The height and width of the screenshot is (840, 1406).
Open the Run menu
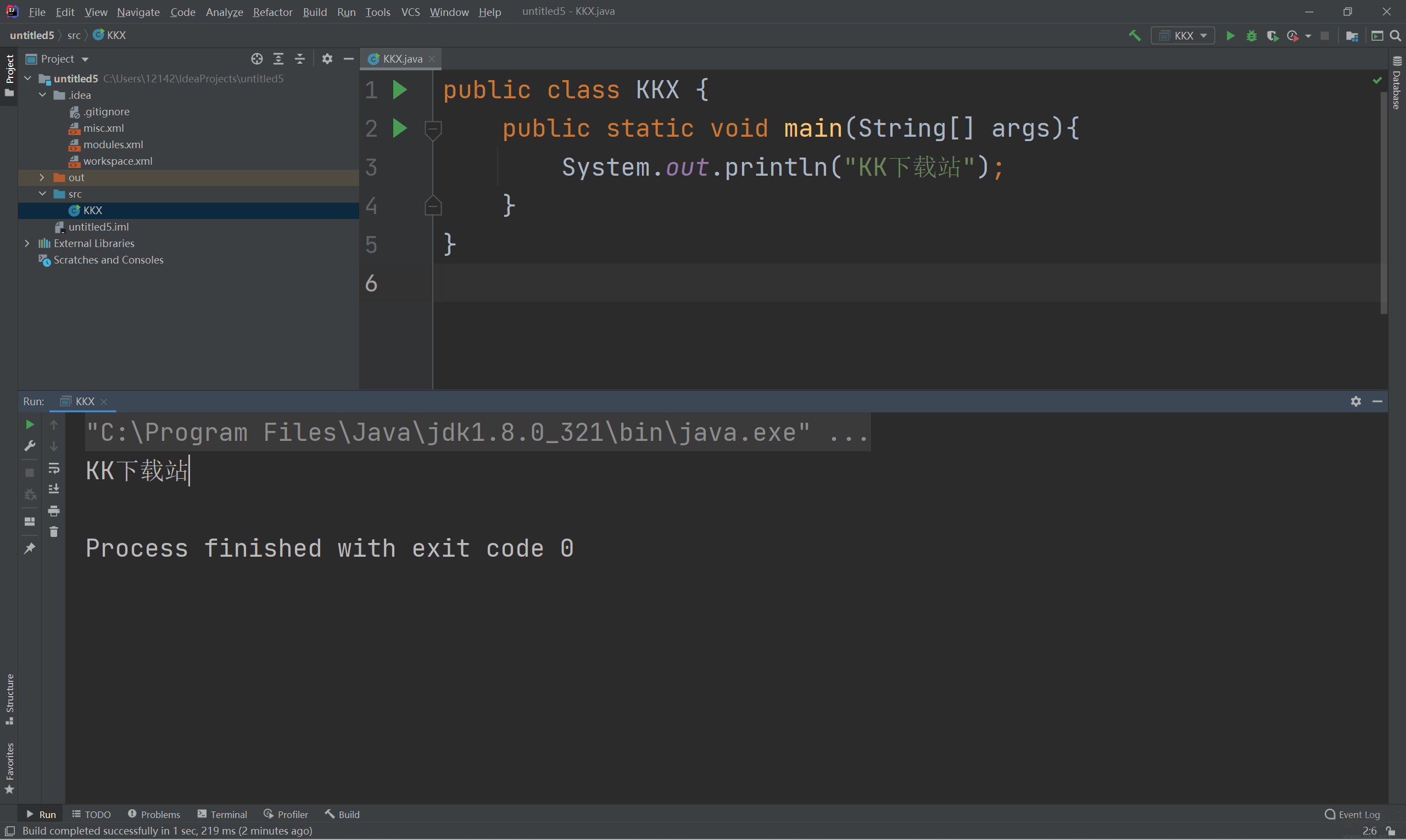pyautogui.click(x=346, y=12)
